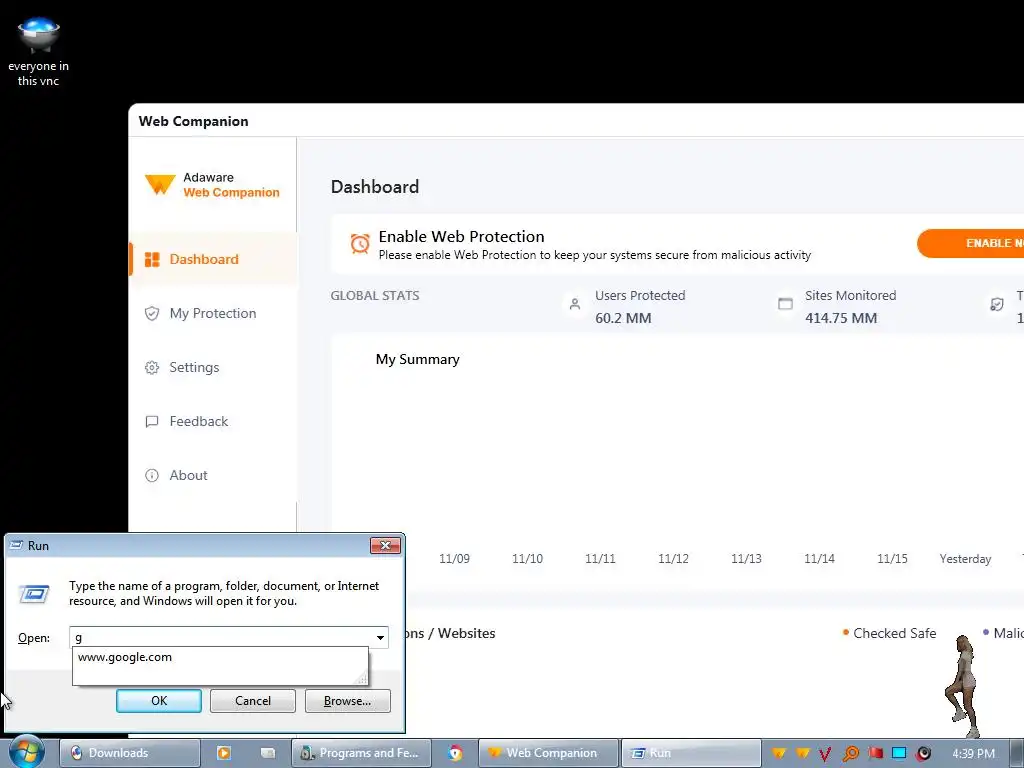Click the Chrome taskbar icon

pos(455,753)
